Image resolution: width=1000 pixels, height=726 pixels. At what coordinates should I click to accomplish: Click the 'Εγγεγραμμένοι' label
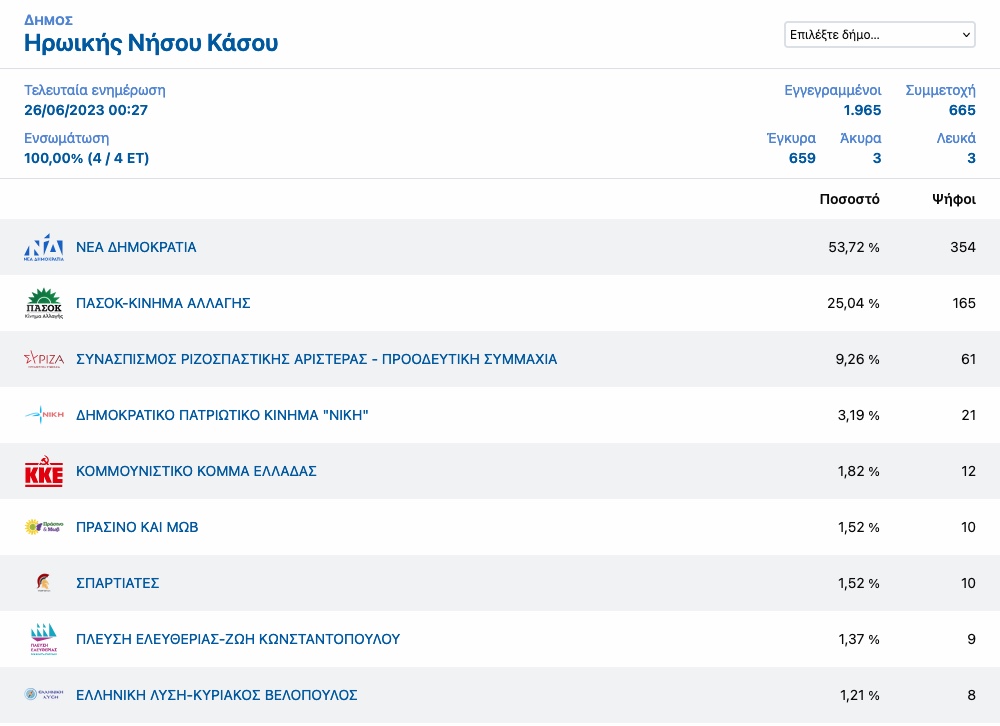[x=833, y=91]
